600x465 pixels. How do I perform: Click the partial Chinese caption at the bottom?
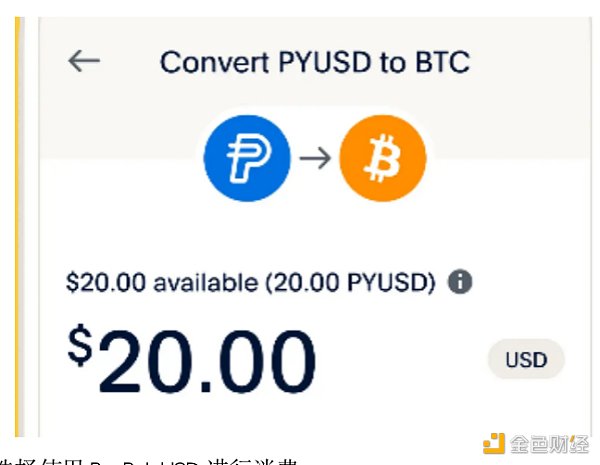tap(150, 459)
